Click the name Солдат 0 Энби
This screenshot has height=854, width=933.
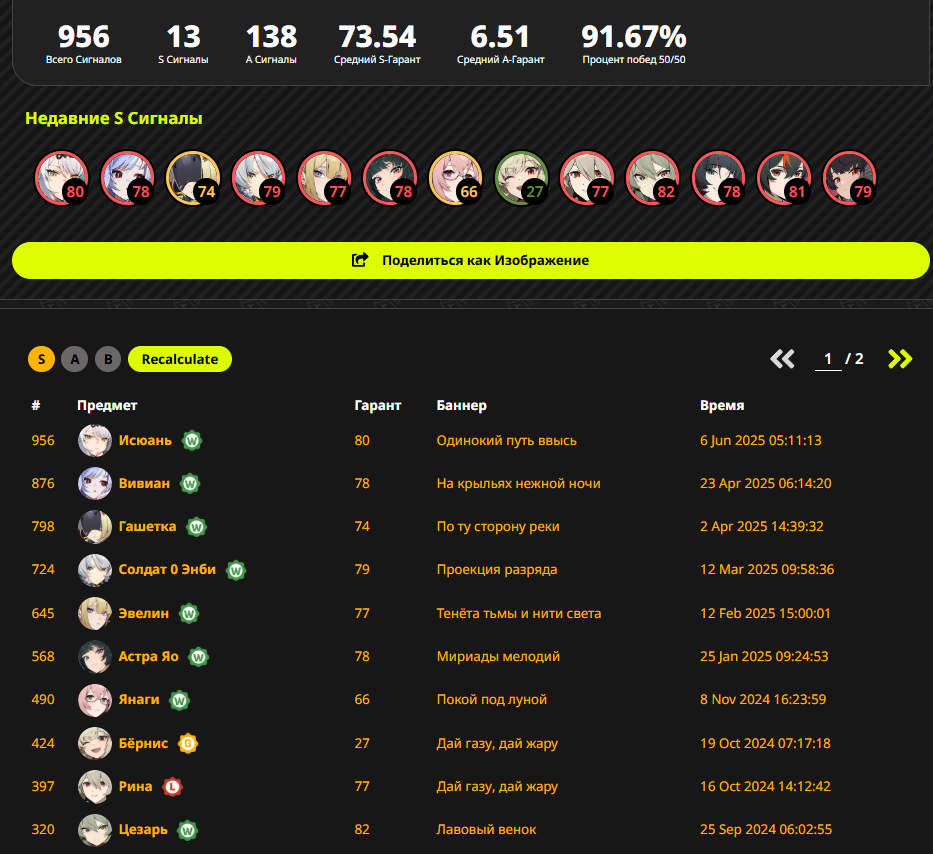tap(167, 570)
